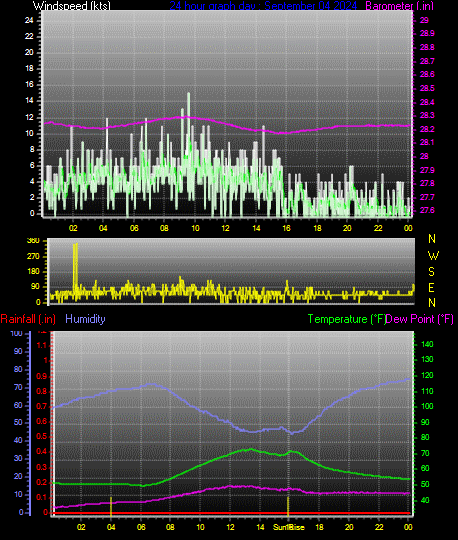Viewport: 458px width, 540px height.
Task: Click the "S" compass letter beside direction chart
Action: click(431, 272)
